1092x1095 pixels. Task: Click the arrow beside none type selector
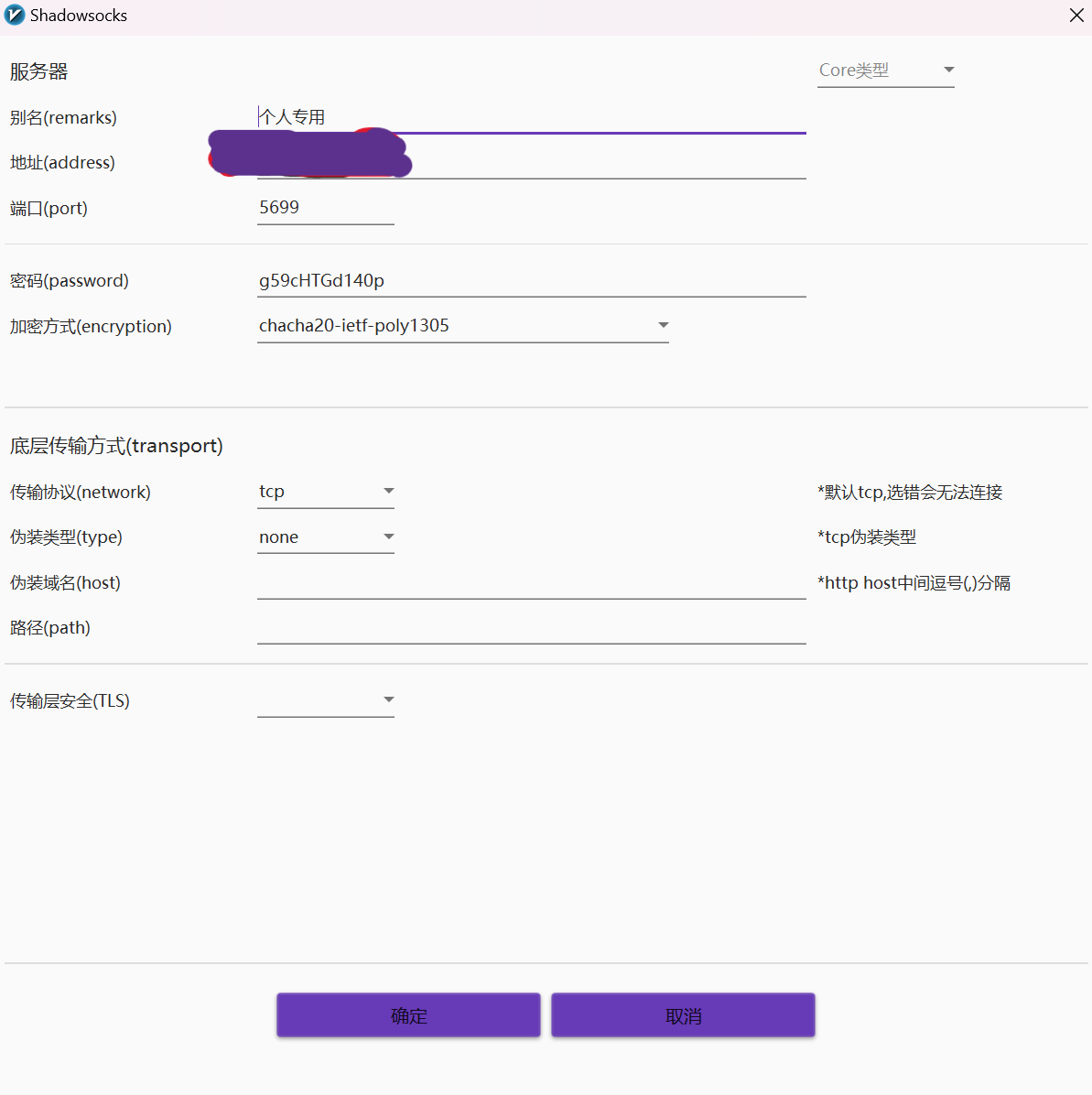tap(389, 537)
